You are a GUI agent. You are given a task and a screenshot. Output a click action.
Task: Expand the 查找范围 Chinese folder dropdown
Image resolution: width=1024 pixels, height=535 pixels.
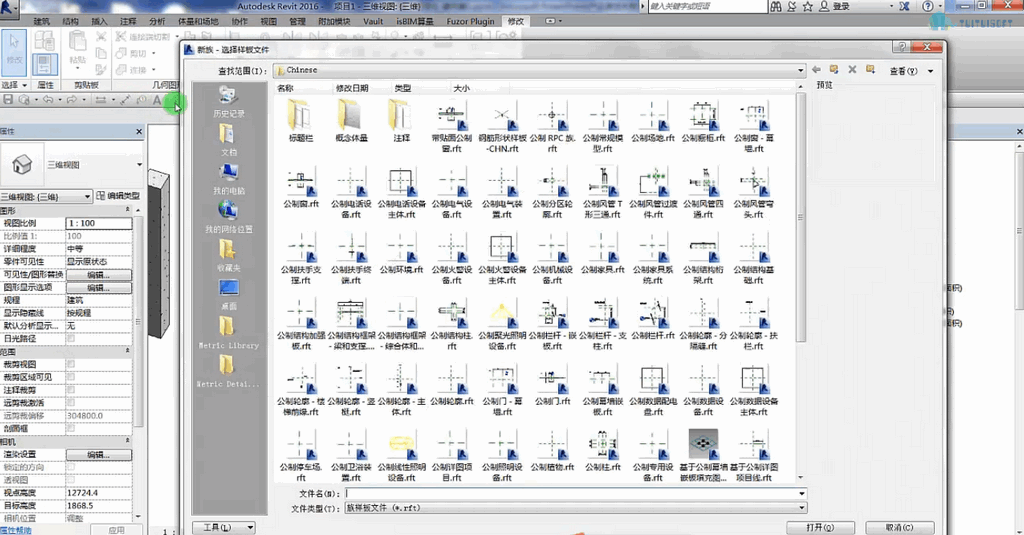tap(801, 70)
